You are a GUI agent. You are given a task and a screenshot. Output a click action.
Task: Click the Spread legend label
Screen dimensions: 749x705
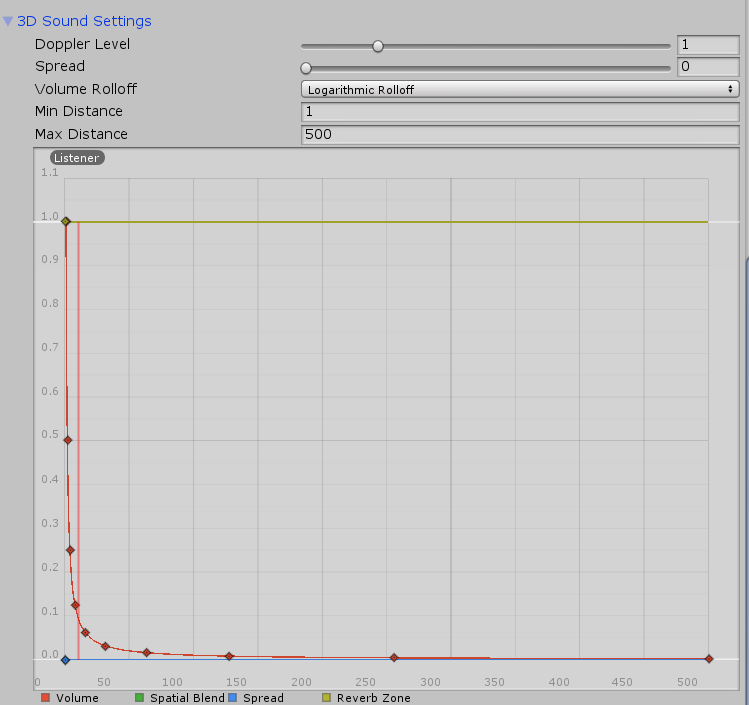tap(263, 698)
